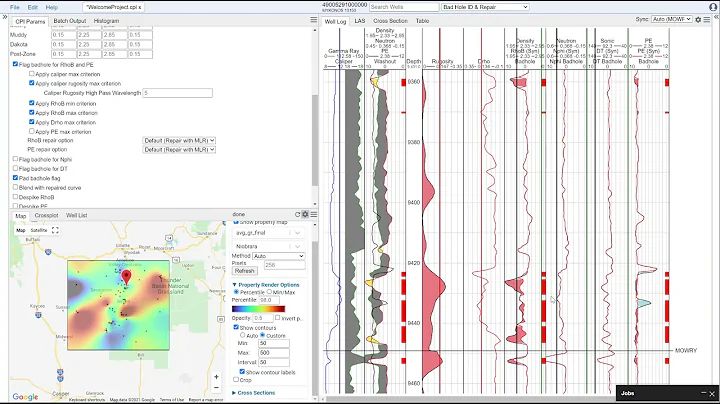
Task: Expand the left sidebar with double-chevron icon
Action: [5, 17]
